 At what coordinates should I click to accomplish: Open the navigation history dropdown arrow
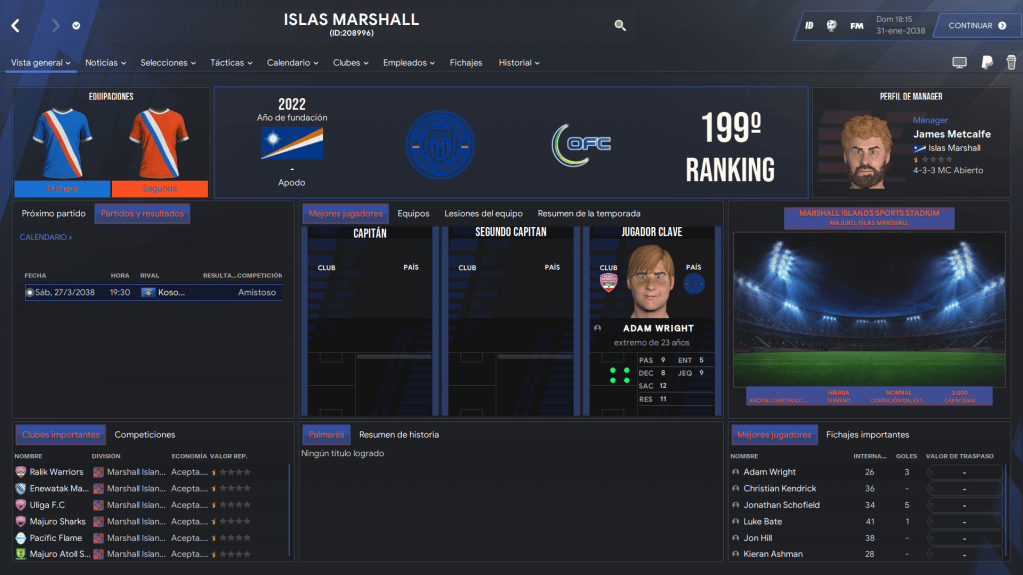[77, 26]
